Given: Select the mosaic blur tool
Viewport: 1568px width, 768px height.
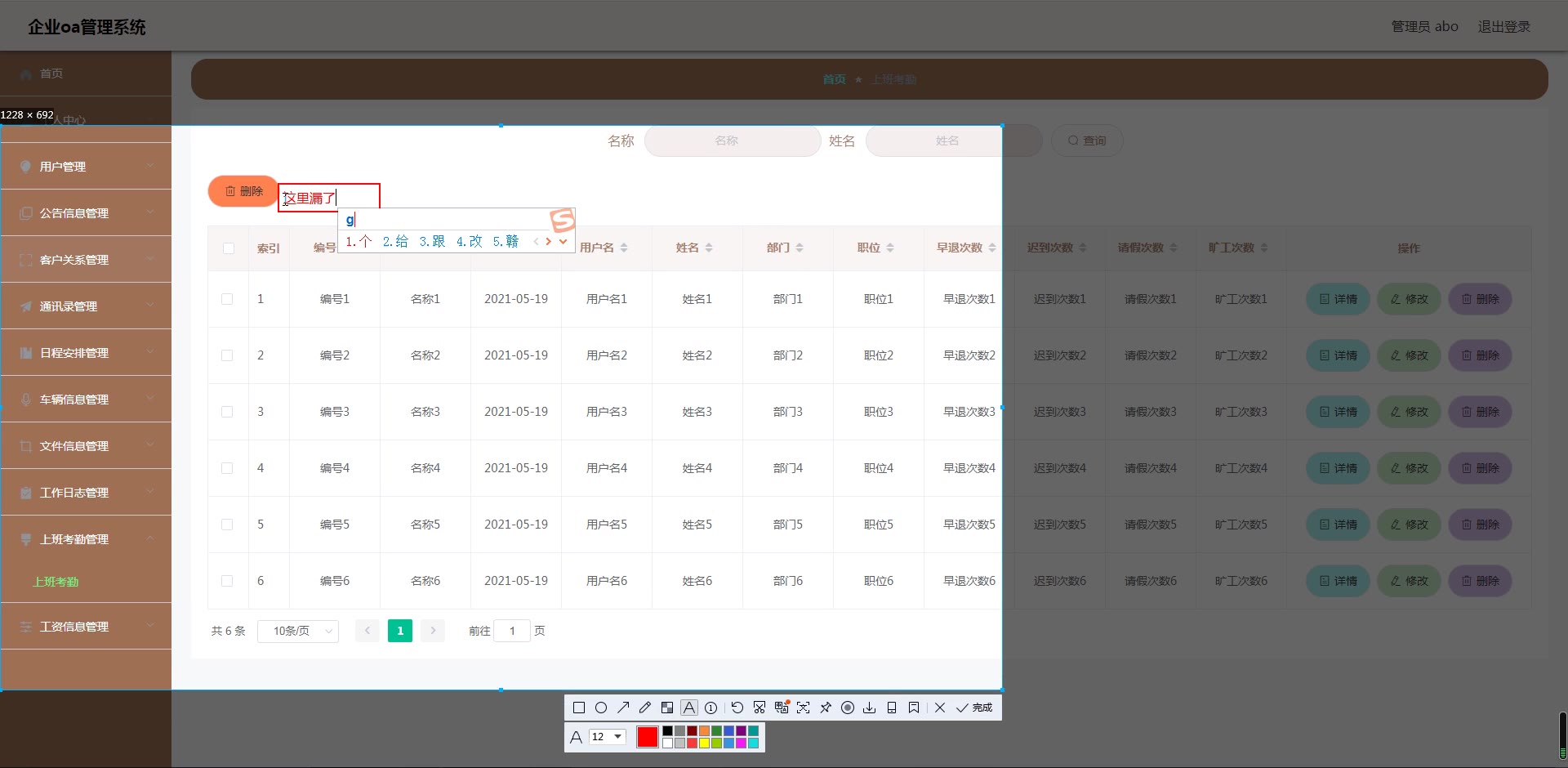Looking at the screenshot, I should tap(667, 708).
